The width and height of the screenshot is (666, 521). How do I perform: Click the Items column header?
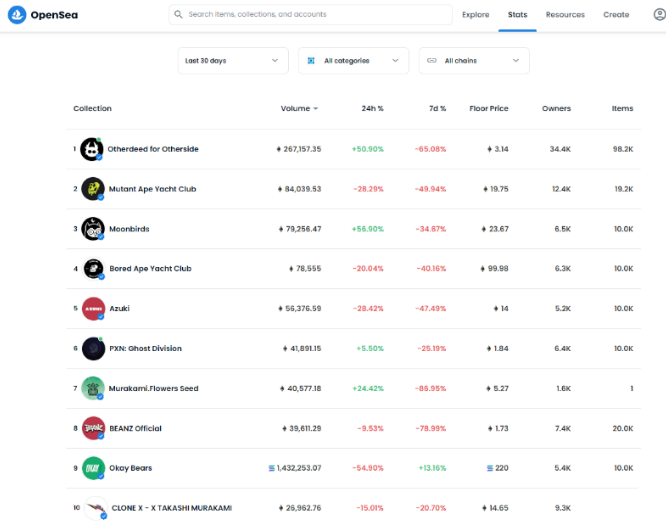622,109
